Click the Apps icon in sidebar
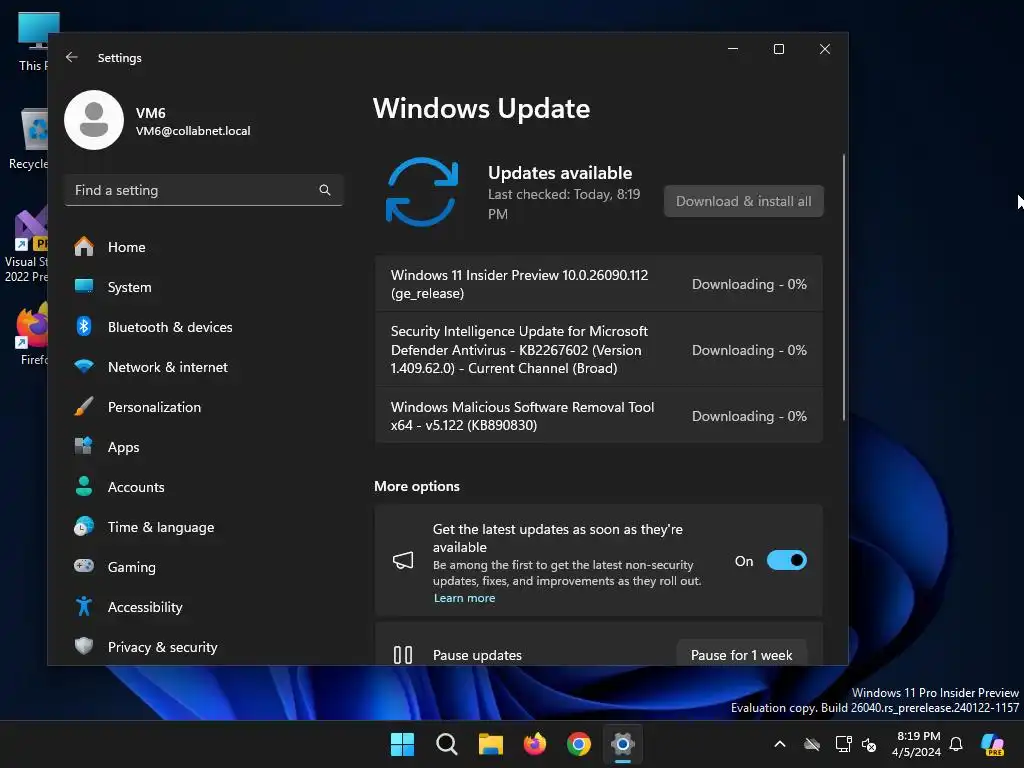 tap(84, 447)
